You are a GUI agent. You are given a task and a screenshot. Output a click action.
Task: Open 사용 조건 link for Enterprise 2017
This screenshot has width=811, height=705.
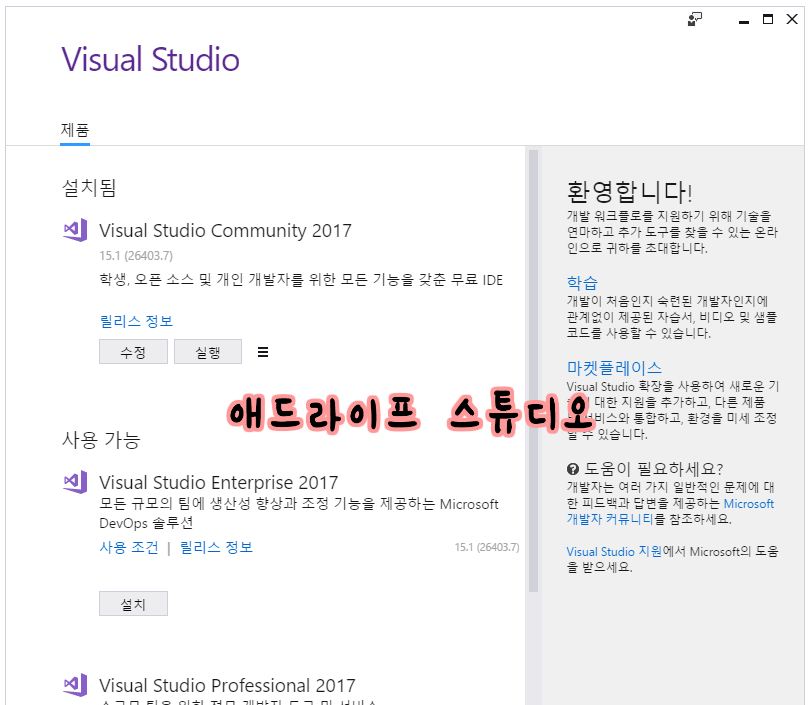pyautogui.click(x=129, y=547)
